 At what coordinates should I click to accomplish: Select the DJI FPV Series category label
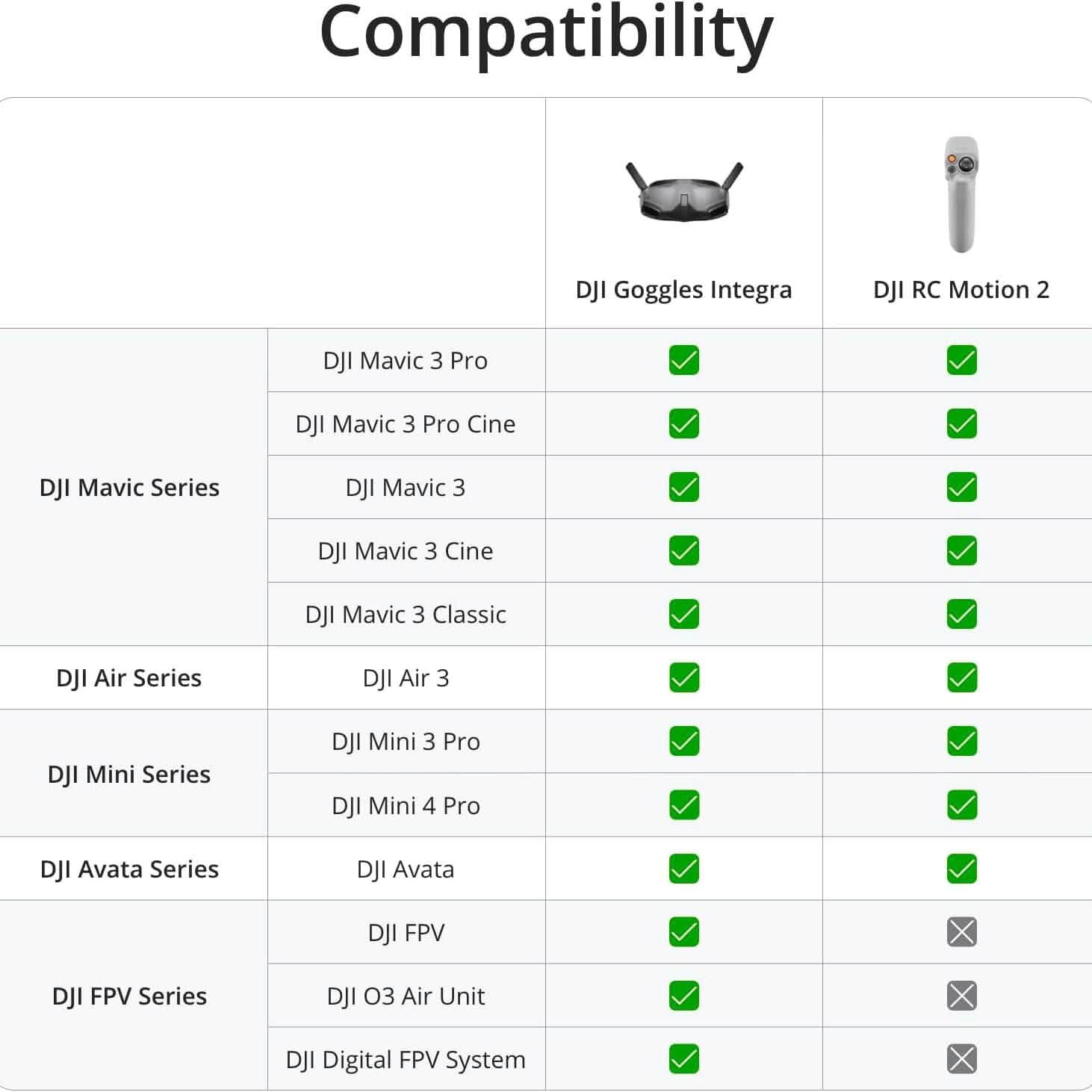(129, 996)
